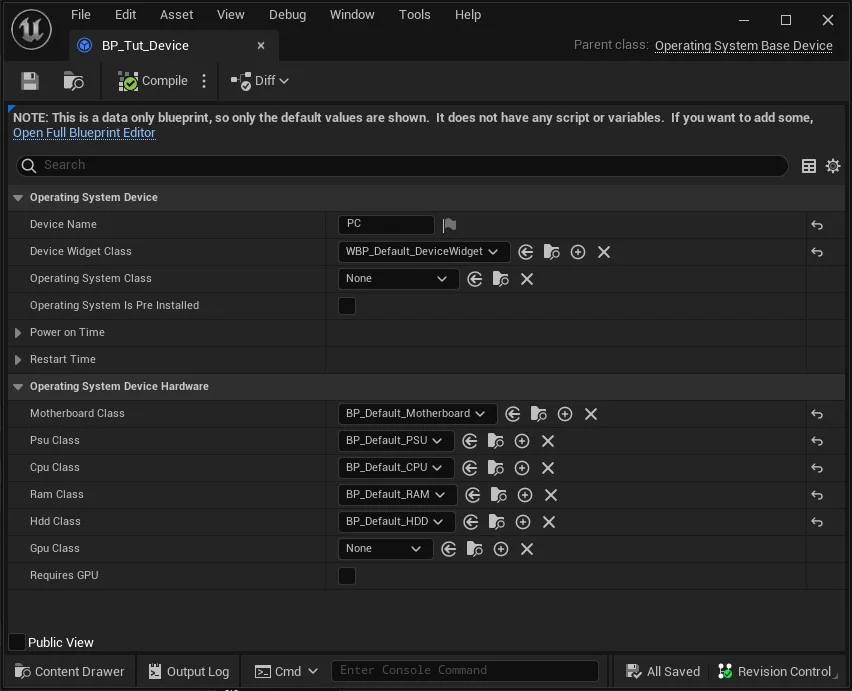Viewport: 852px width, 691px height.
Task: Toggle Operating System Is Pre Installed checkbox
Action: (347, 306)
